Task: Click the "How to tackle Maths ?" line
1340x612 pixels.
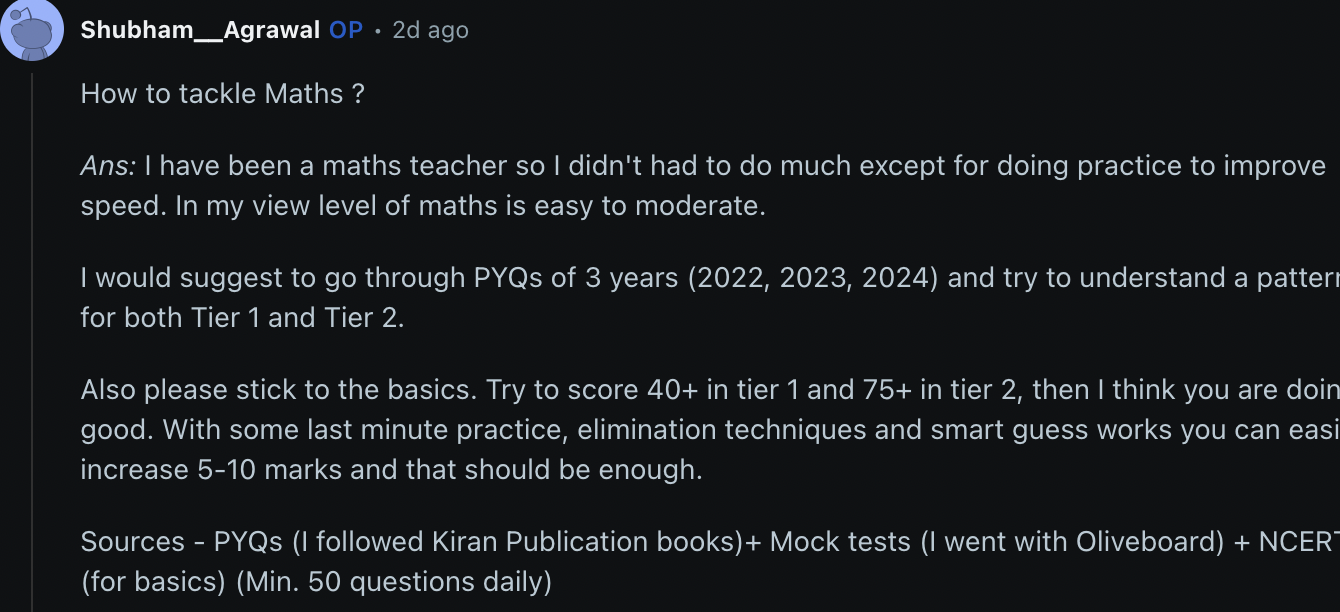Action: (222, 94)
